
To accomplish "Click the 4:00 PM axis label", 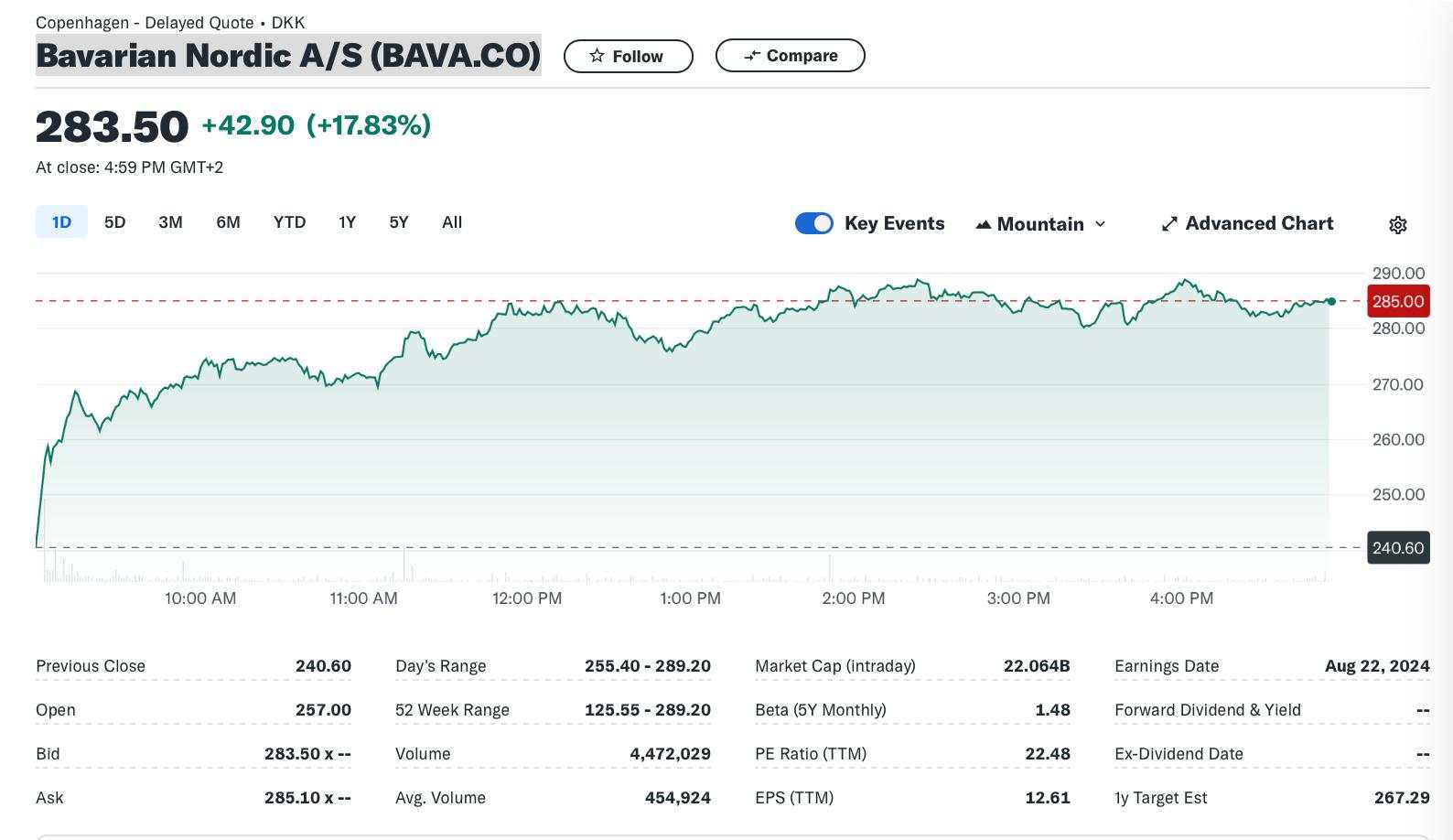I will tap(1181, 598).
